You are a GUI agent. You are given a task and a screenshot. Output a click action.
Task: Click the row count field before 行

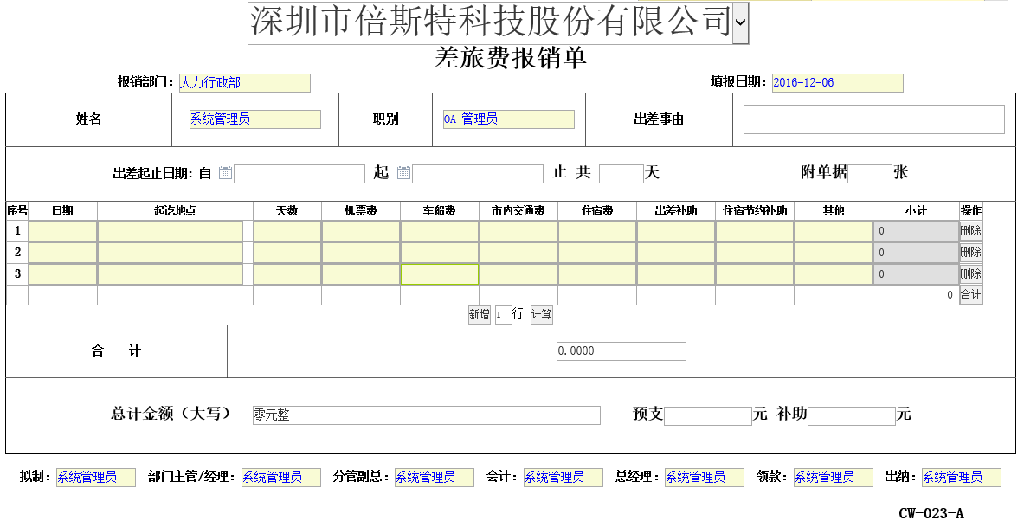(503, 315)
